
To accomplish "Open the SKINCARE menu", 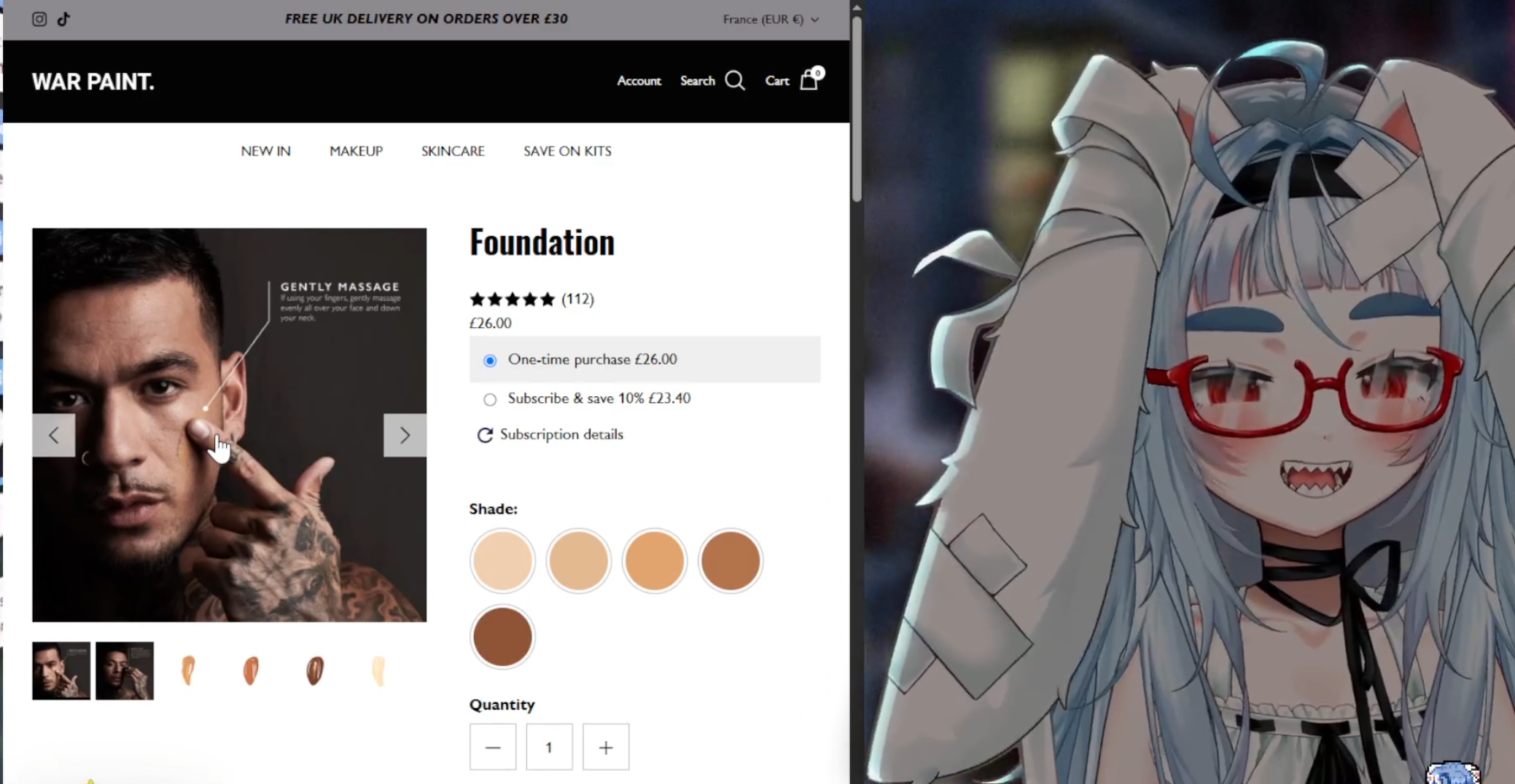I will 453,151.
